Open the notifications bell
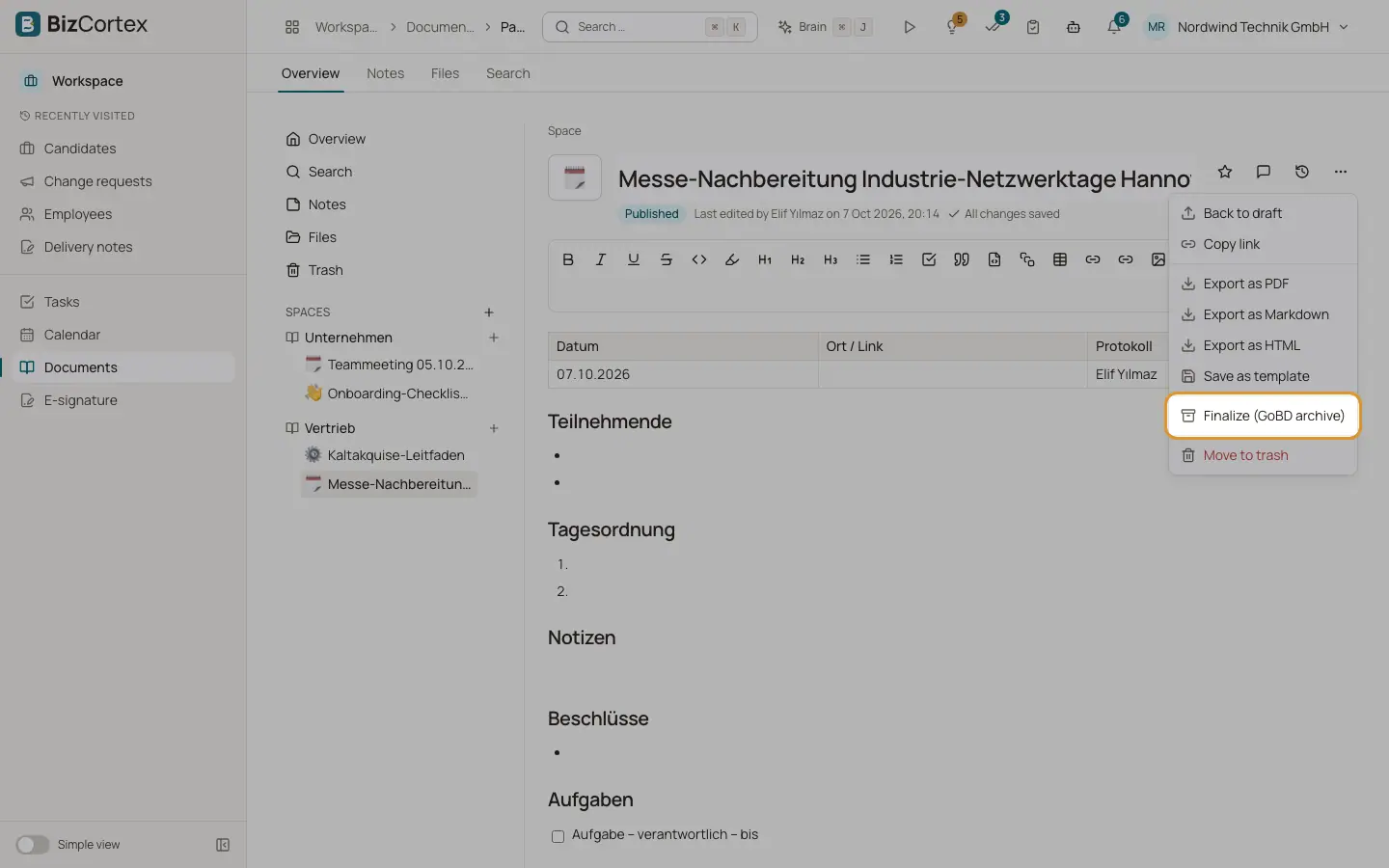1389x868 pixels. click(x=1114, y=27)
